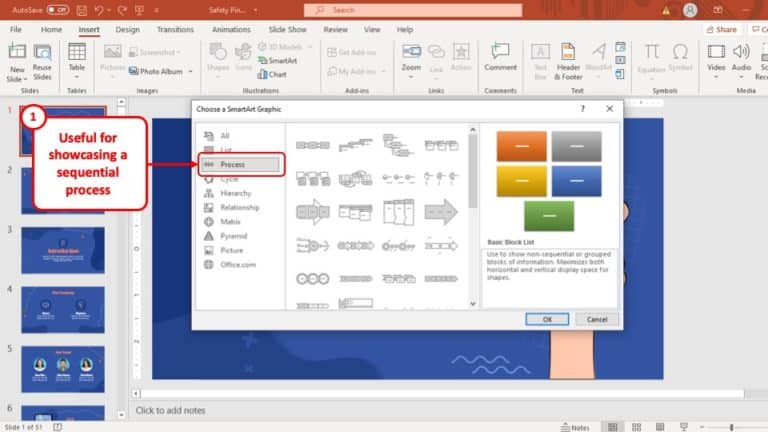
Task: Open the Transitions tab
Action: (175, 29)
